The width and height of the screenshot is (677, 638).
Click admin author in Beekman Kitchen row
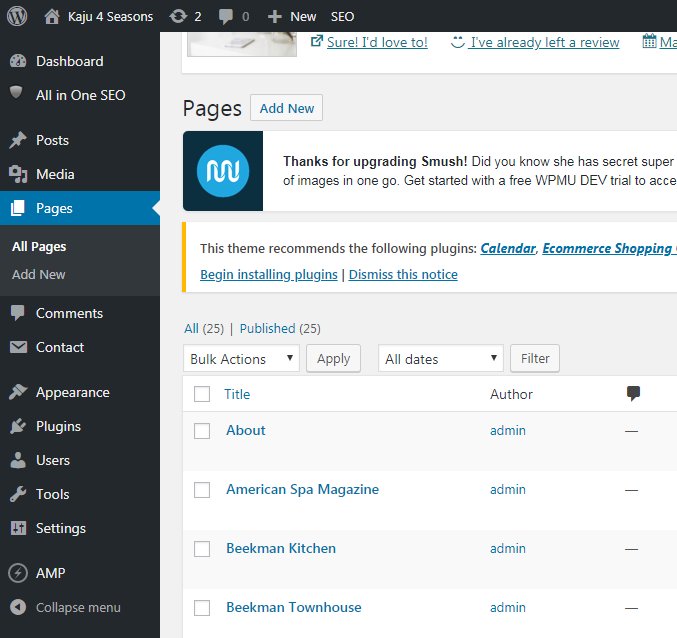click(x=508, y=549)
